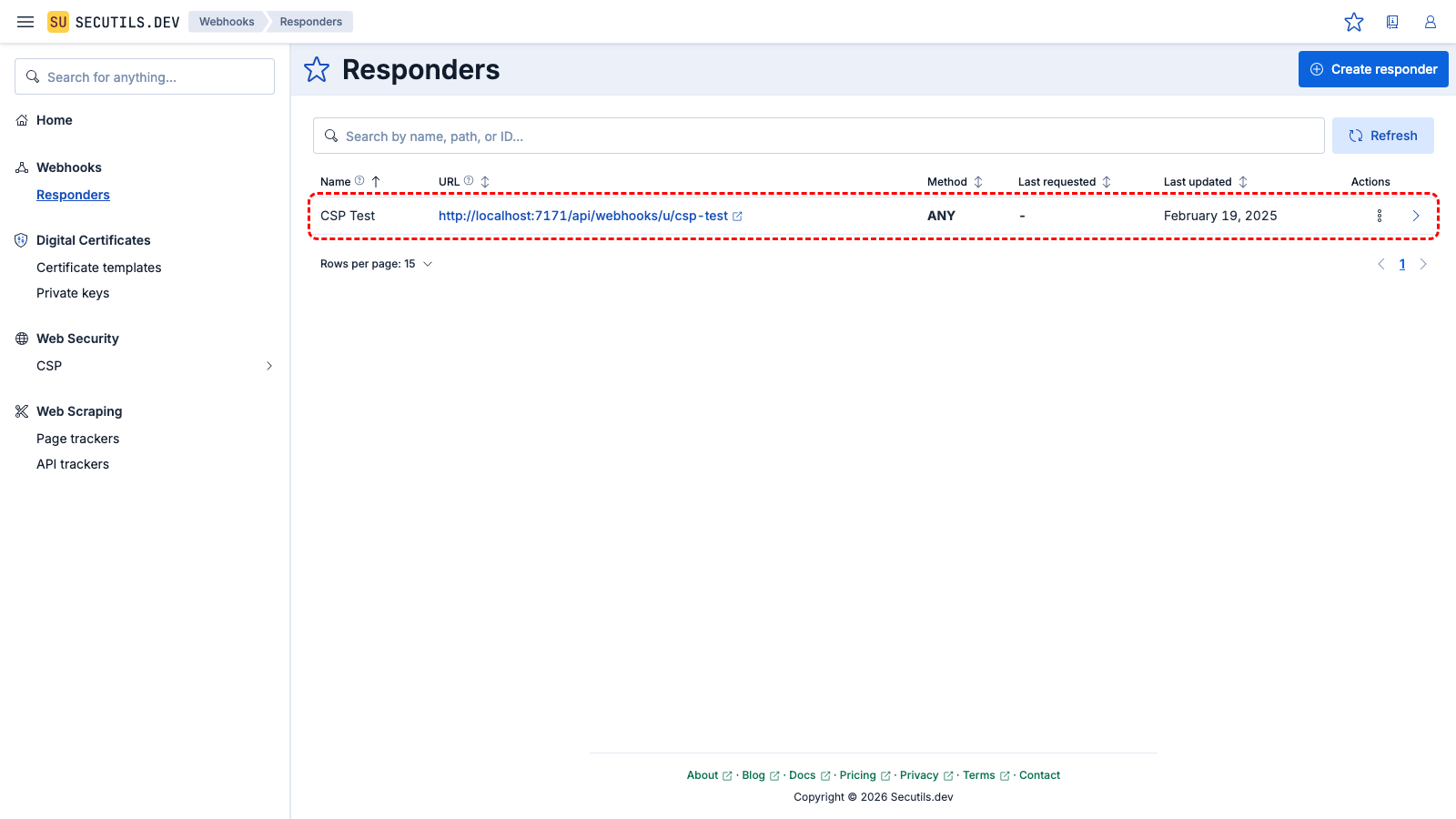Click the Create responder button
Image resolution: width=1456 pixels, height=819 pixels.
click(x=1373, y=69)
